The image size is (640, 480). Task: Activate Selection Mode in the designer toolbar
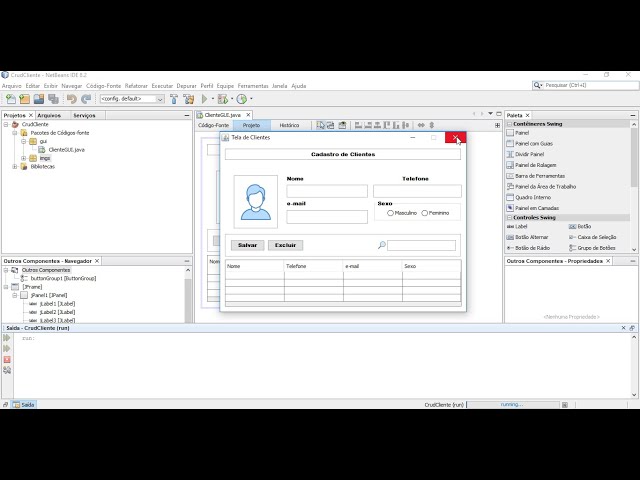point(320,125)
